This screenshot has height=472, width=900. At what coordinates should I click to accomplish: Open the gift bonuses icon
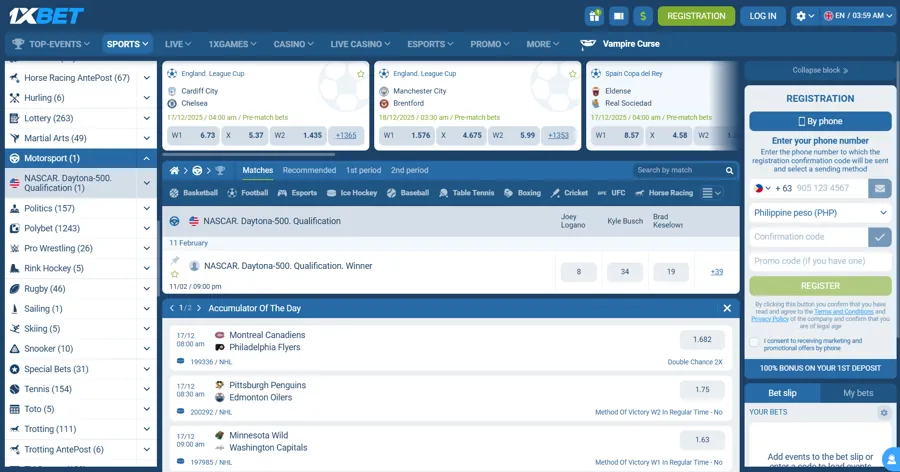pyautogui.click(x=595, y=16)
